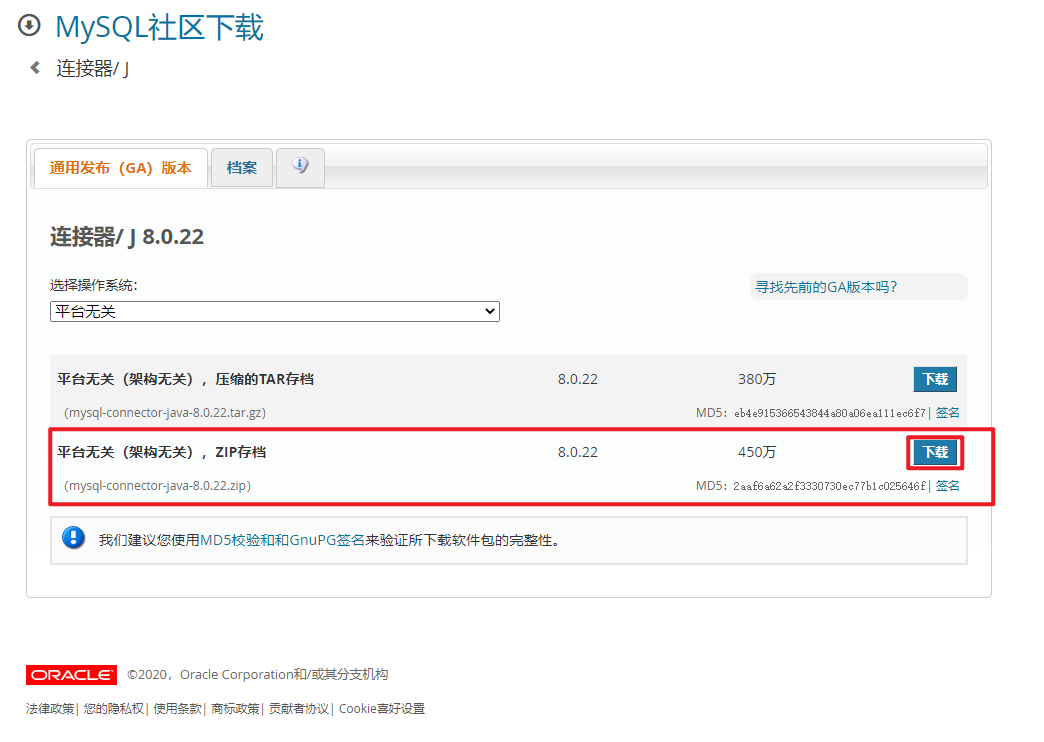Click the blue exclamation notice icon
The width and height of the screenshot is (1044, 742).
(73, 538)
